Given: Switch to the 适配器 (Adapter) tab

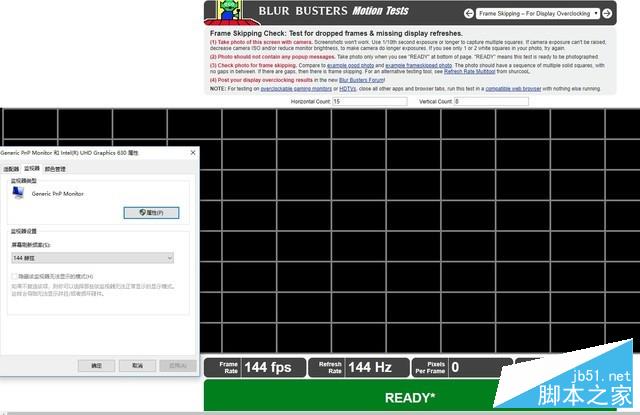Looking at the screenshot, I should (11, 169).
